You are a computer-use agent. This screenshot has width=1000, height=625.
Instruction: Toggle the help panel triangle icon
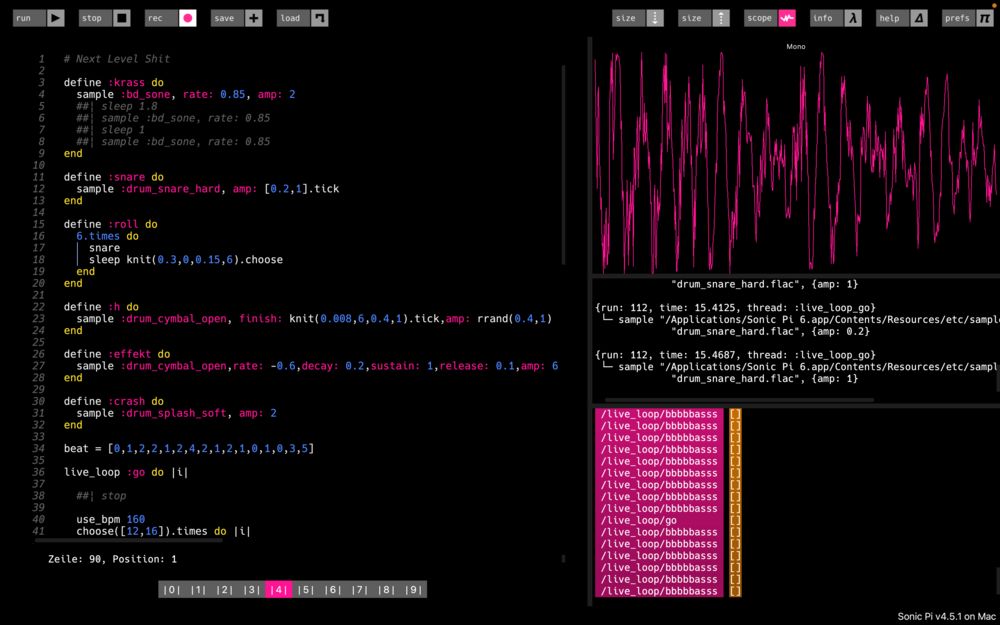point(919,18)
